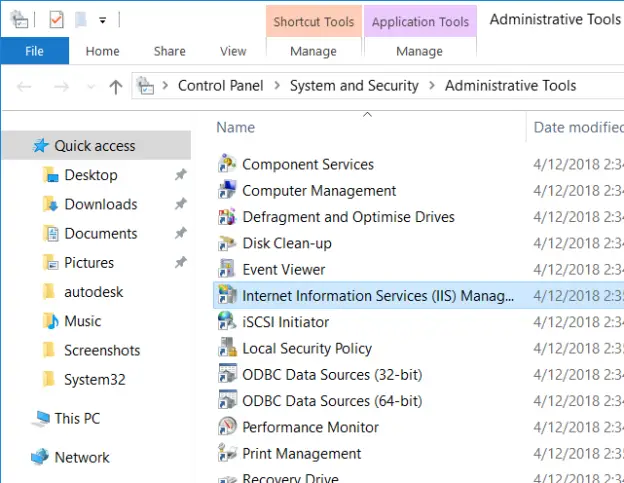Open the Recent locations dropdown arrow

pyautogui.click(x=91, y=86)
